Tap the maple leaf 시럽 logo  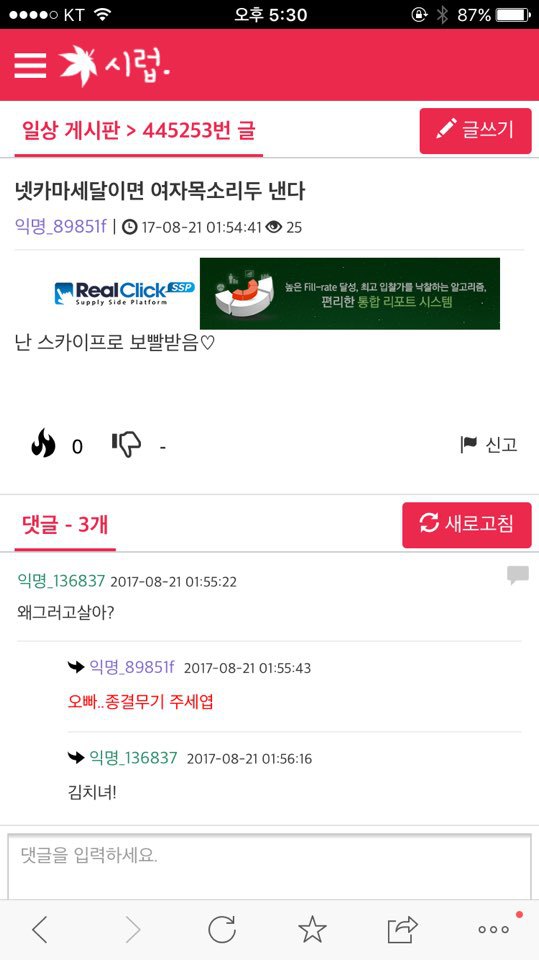[x=115, y=65]
